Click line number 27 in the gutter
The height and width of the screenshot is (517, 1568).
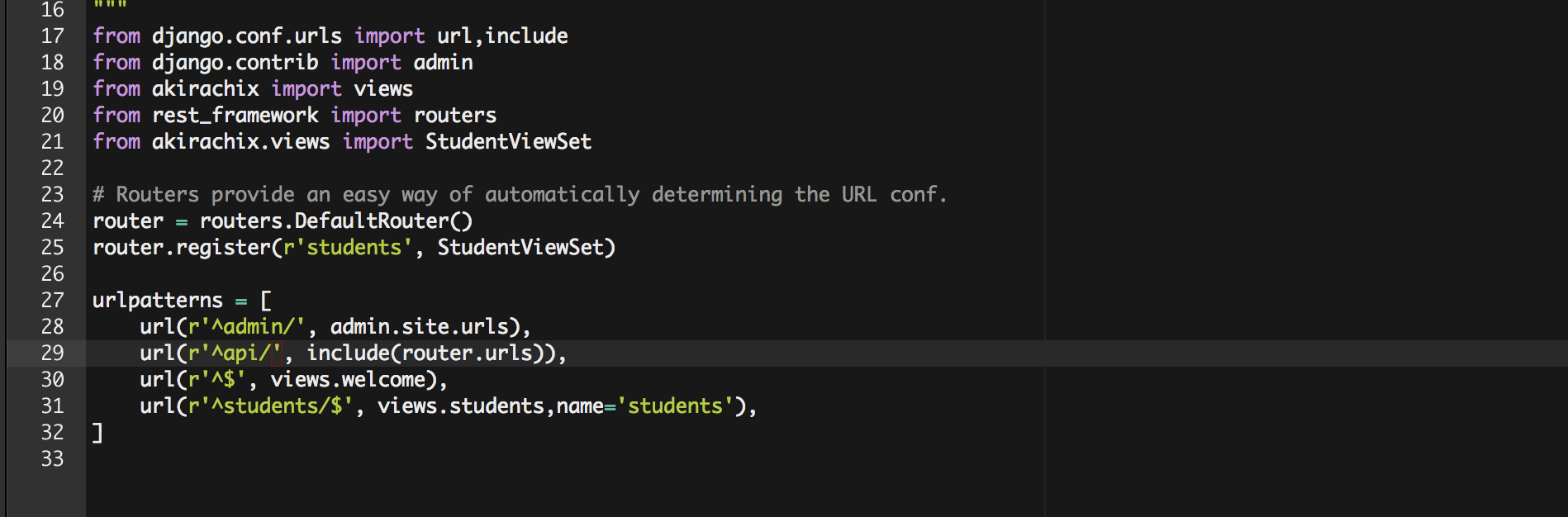pos(52,301)
